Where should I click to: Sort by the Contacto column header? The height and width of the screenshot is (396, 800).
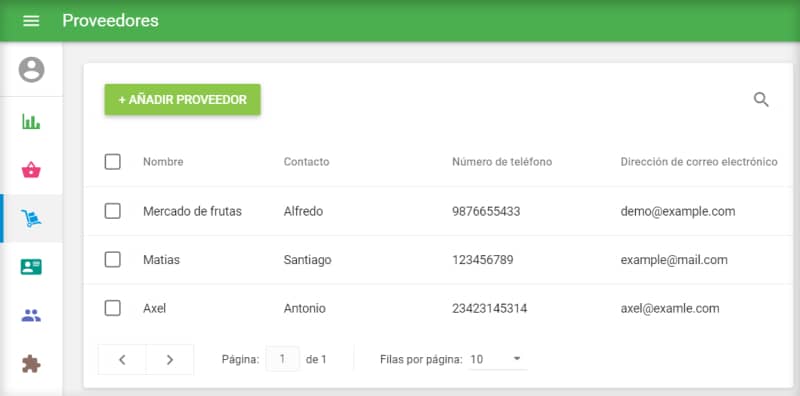pos(307,162)
